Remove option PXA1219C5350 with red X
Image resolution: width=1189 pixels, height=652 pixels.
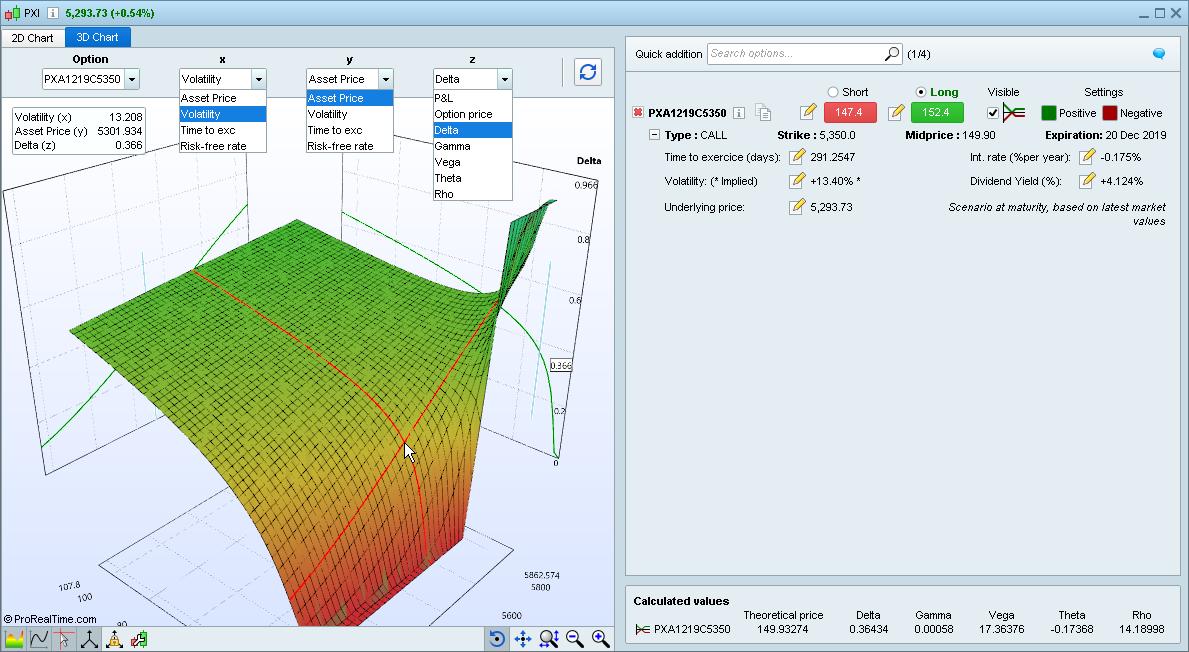click(x=638, y=113)
